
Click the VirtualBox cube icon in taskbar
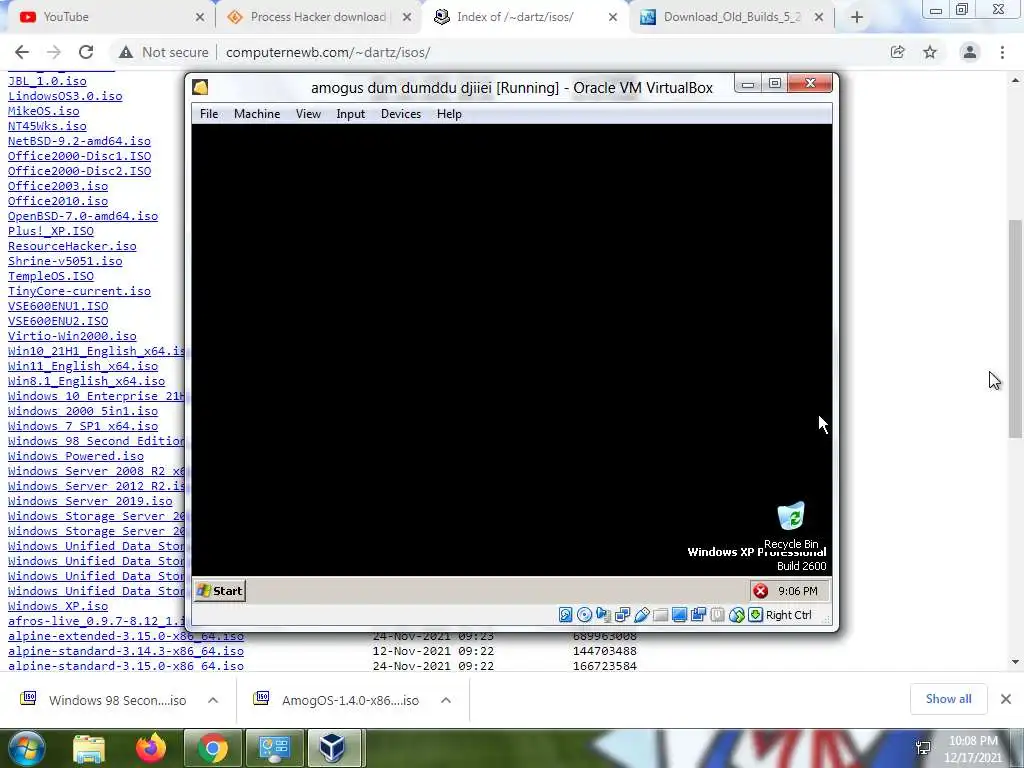pos(332,748)
